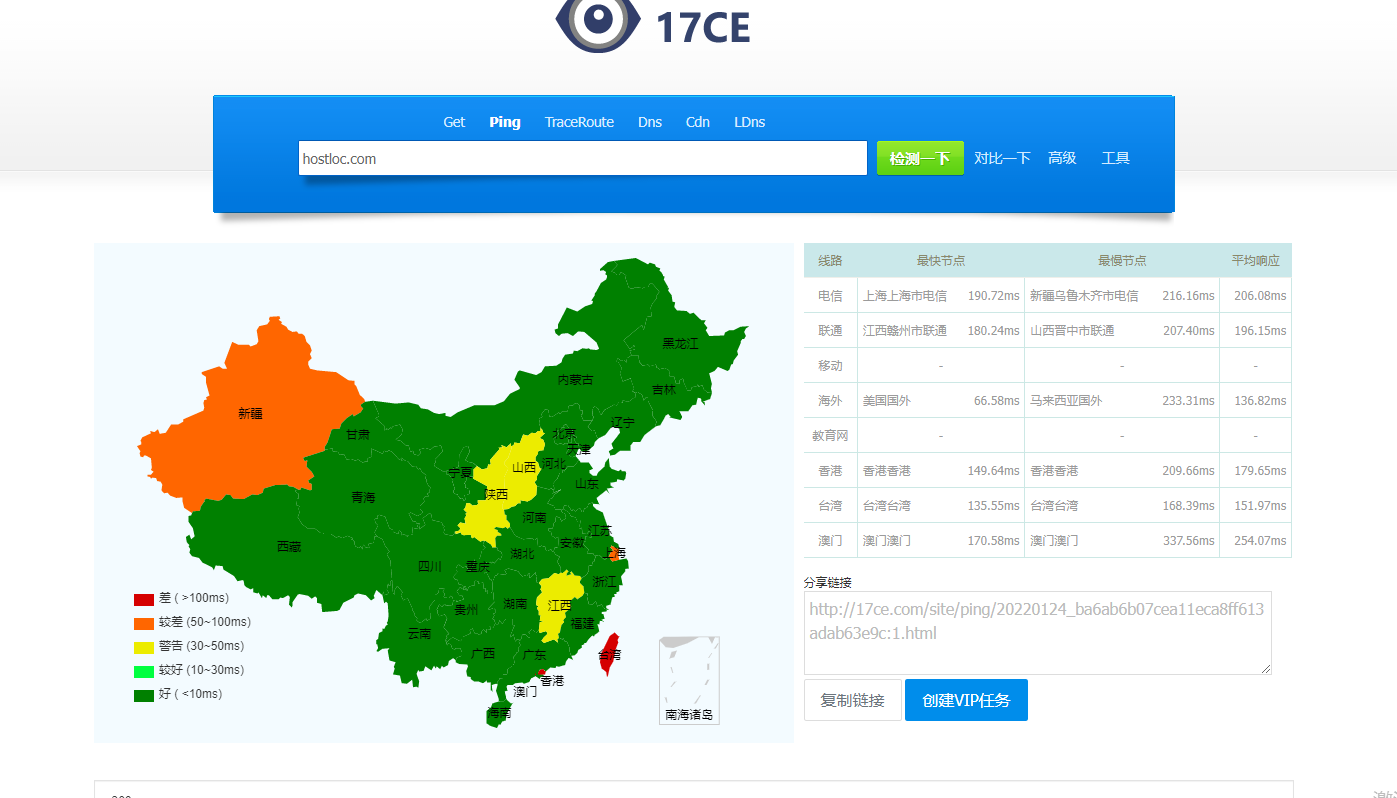
Task: Click the 电信 row label
Action: tap(830, 296)
